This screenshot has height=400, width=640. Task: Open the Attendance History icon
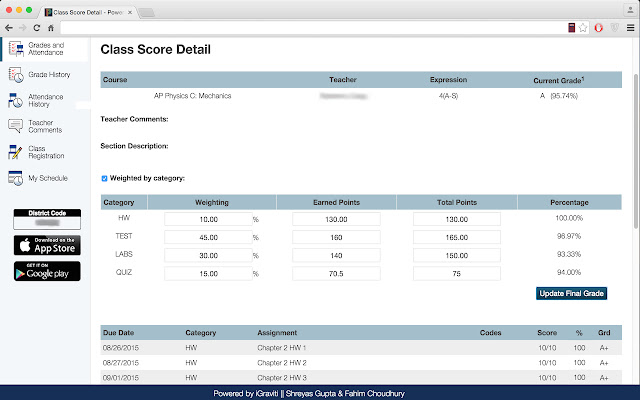coord(16,100)
